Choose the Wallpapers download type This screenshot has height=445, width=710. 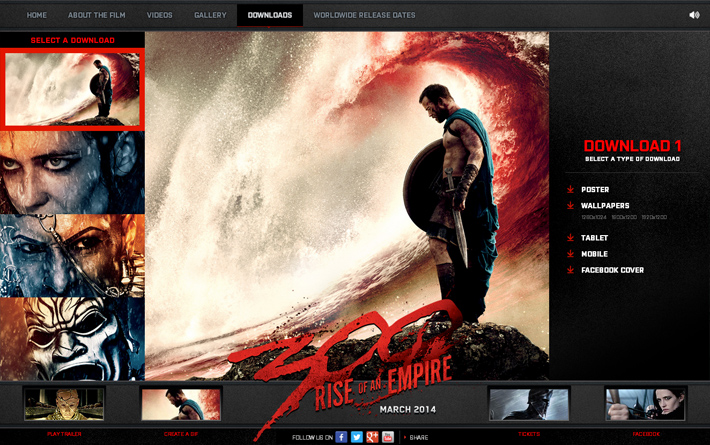tap(605, 206)
